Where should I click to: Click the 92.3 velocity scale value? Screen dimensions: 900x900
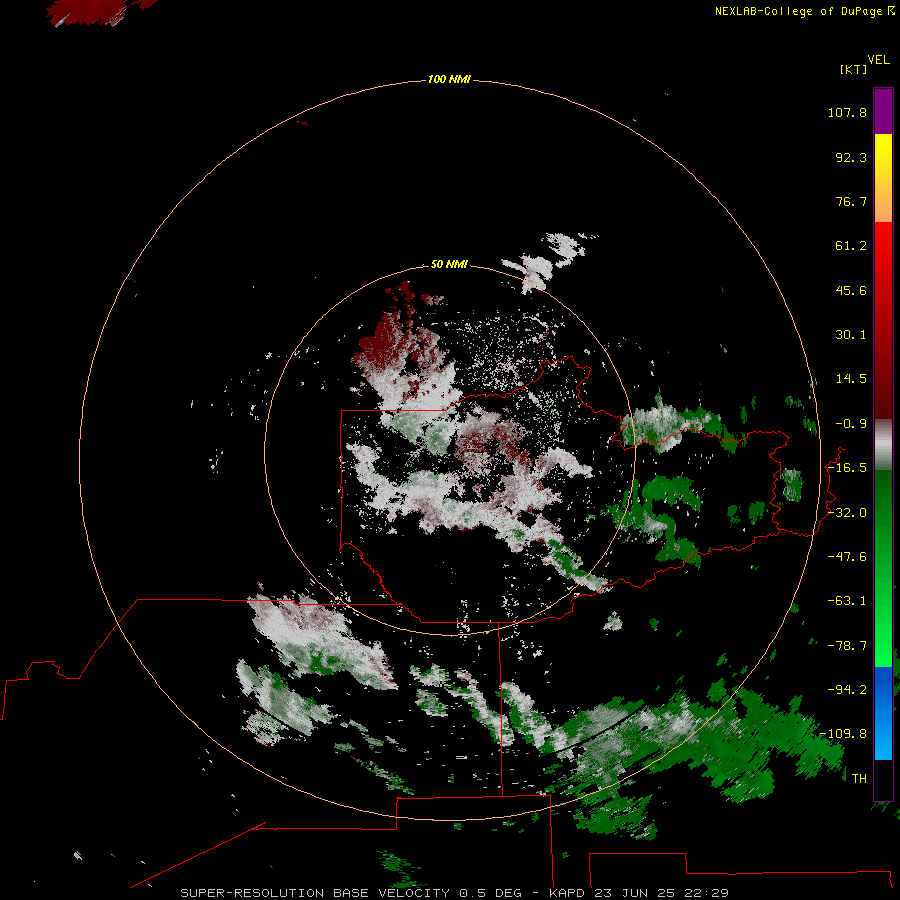pyautogui.click(x=851, y=157)
